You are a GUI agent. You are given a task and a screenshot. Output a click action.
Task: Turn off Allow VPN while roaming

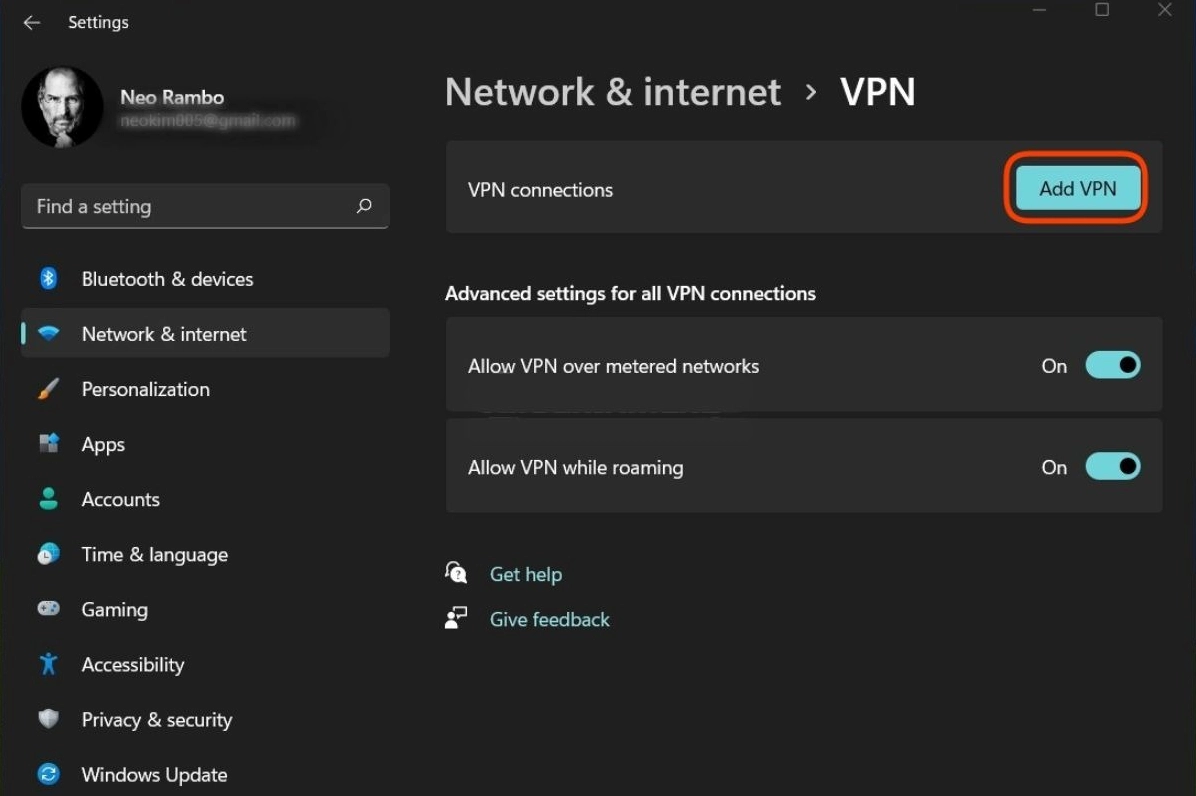(x=1113, y=466)
